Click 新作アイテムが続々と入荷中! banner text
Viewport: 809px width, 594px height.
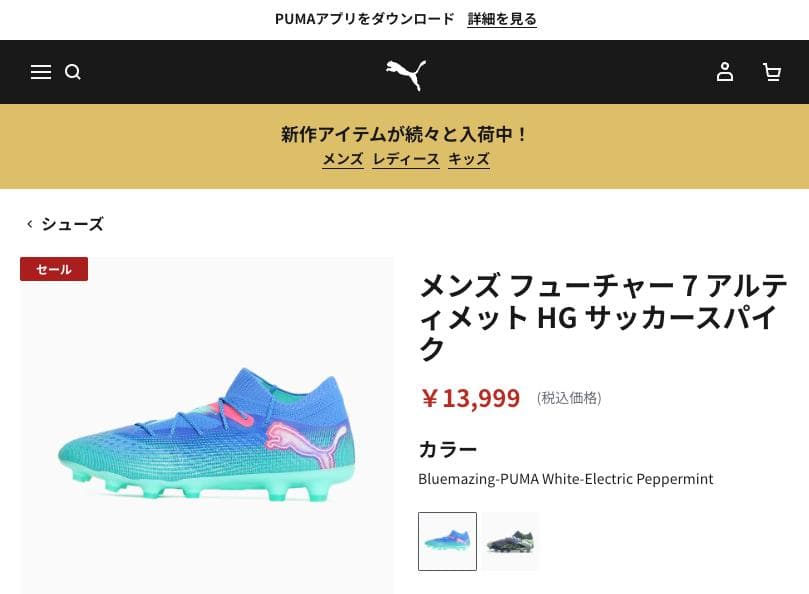pyautogui.click(x=404, y=133)
